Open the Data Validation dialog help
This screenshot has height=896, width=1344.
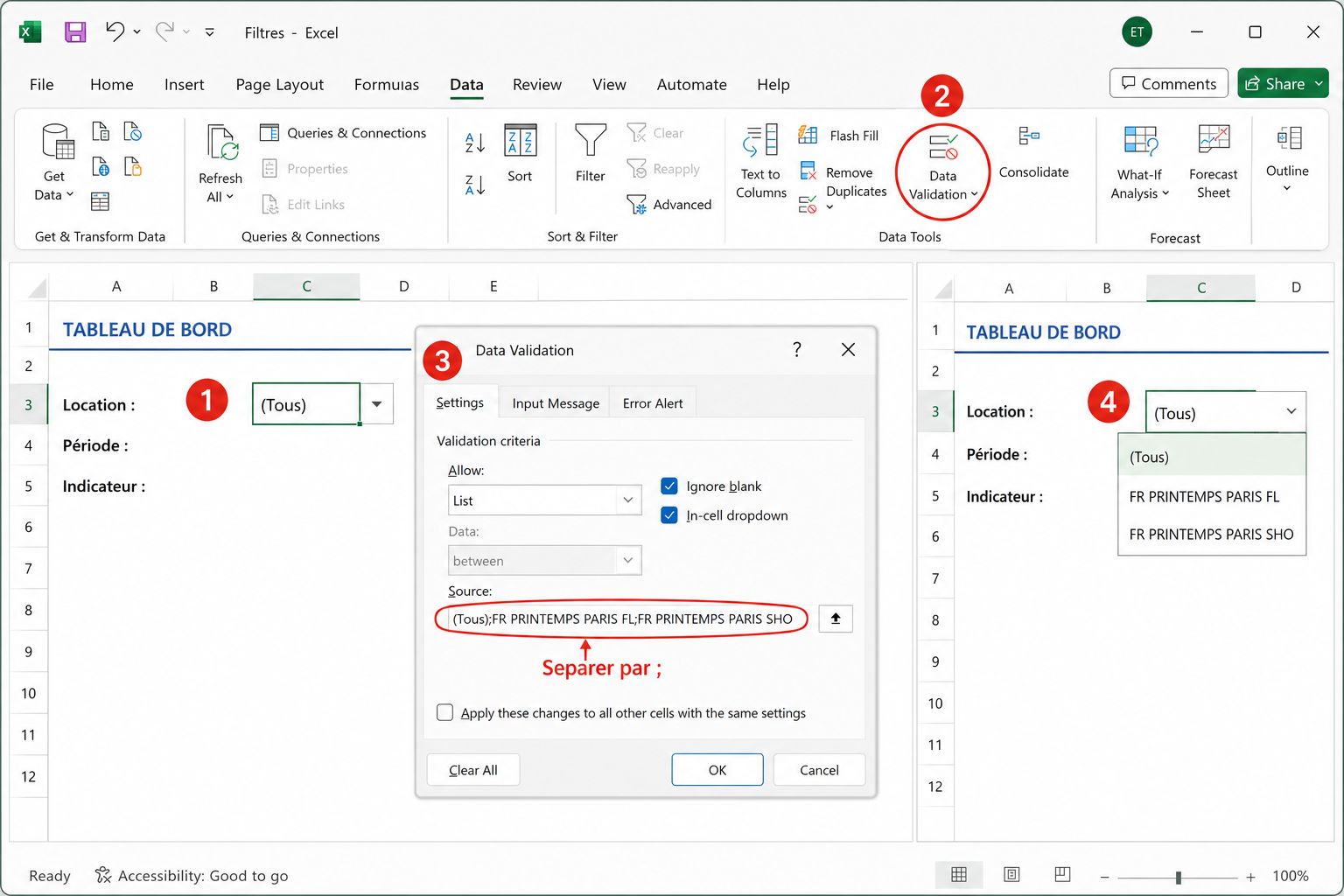point(797,349)
